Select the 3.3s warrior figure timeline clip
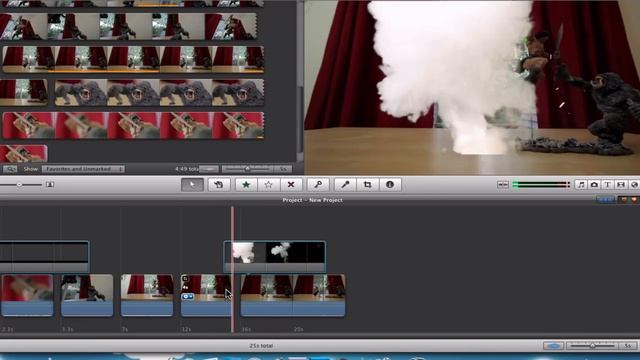 tap(87, 295)
